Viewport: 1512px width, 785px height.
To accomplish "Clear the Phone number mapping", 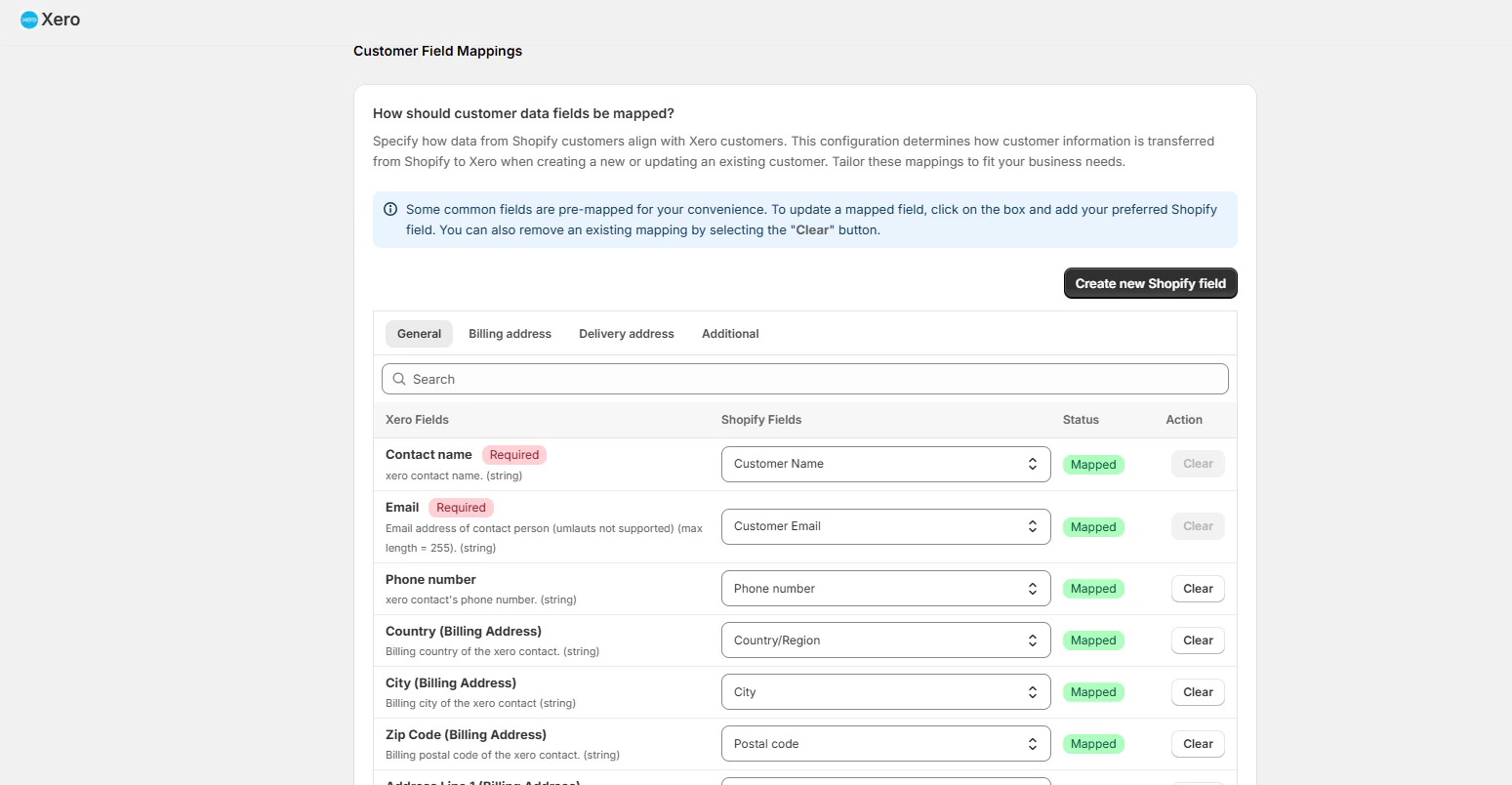I will 1198,589.
